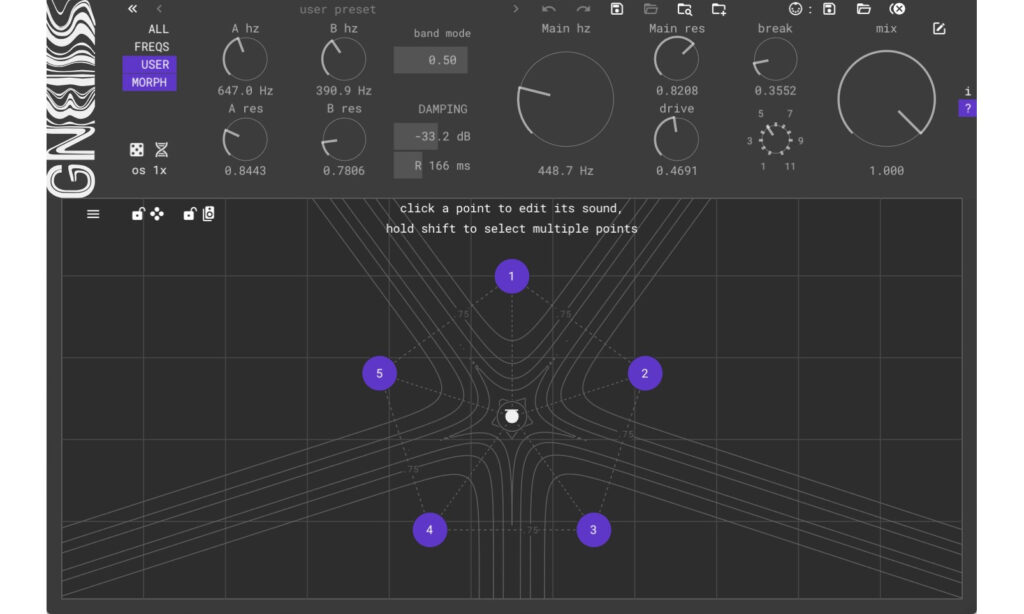Screen dimensions: 1024x614
Task: Click the B res knob
Action: coord(344,139)
